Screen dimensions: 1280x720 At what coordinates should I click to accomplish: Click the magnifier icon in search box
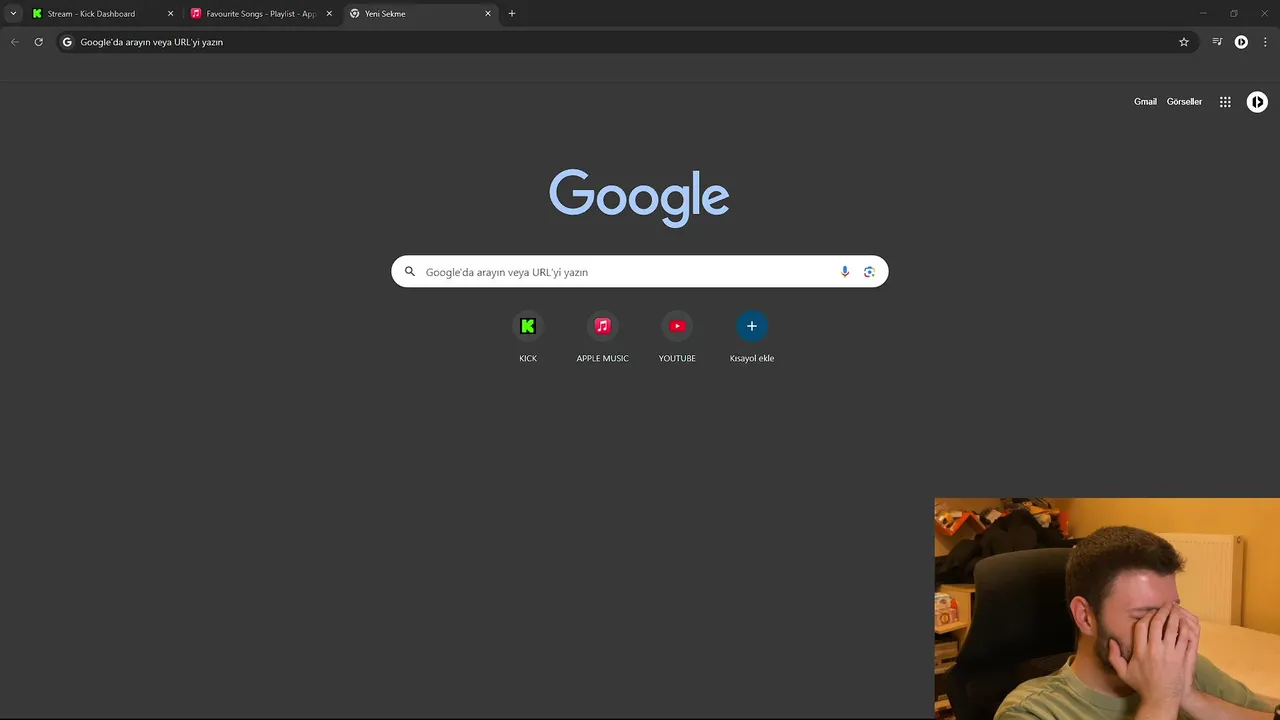pos(409,271)
